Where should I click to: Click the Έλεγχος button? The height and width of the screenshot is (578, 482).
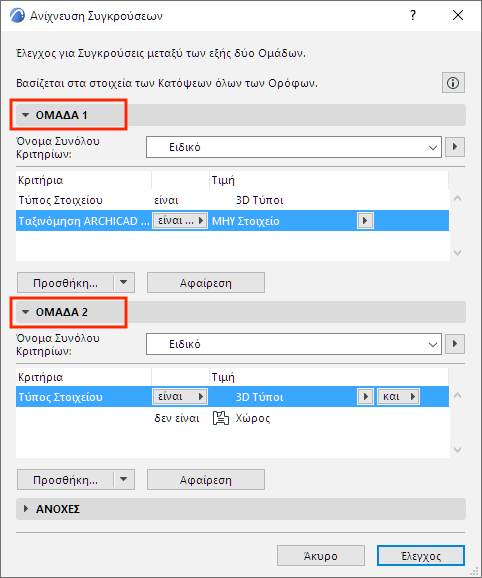tap(420, 556)
